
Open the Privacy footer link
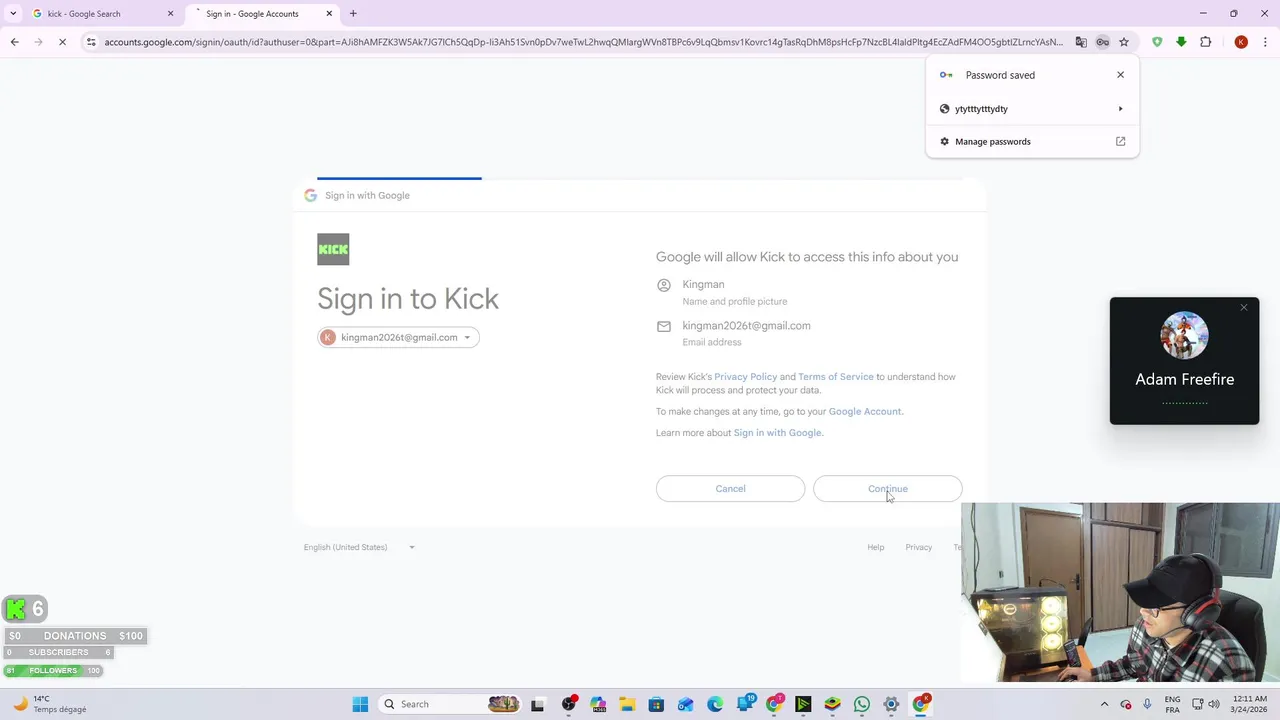[x=918, y=547]
